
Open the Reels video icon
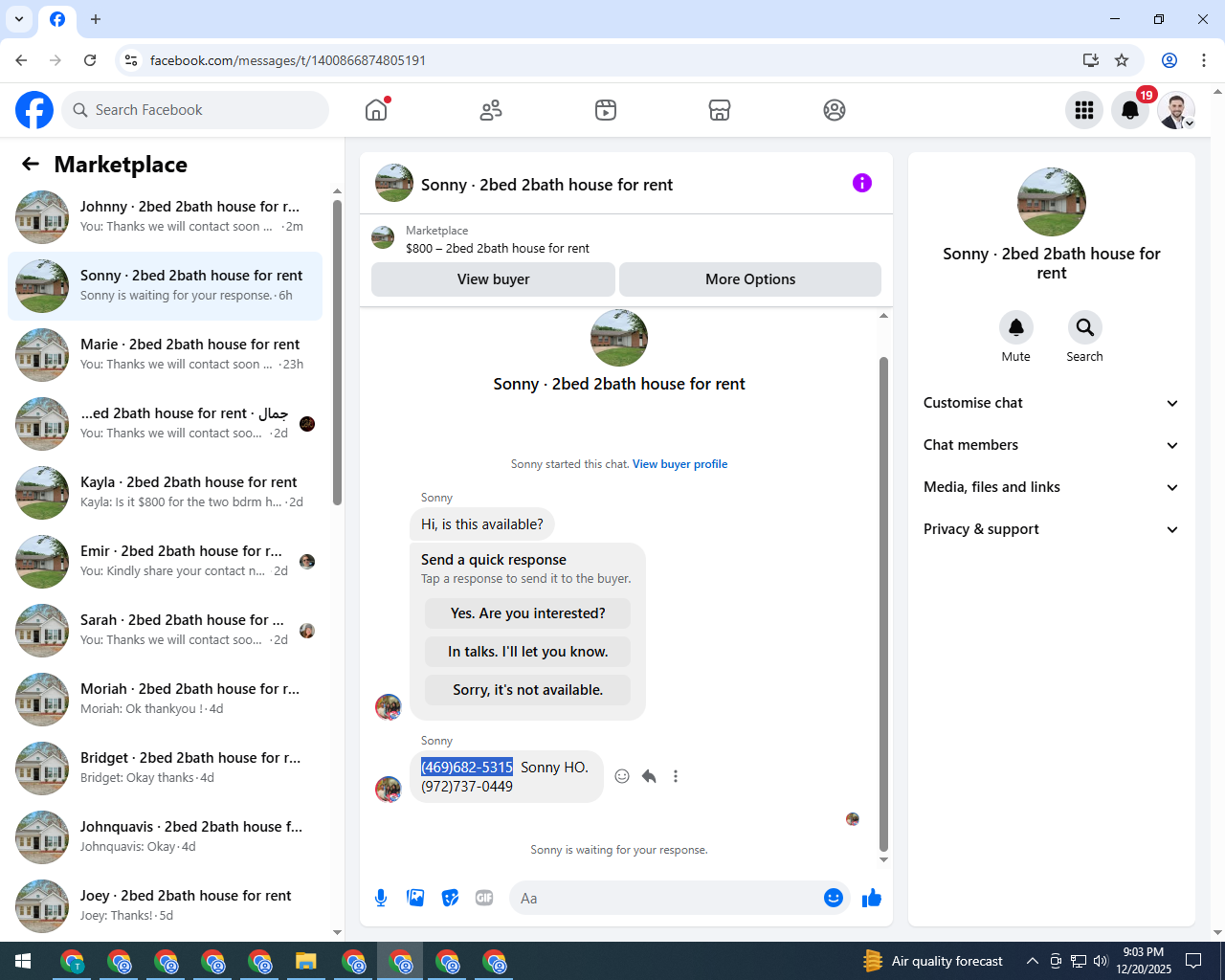coord(606,110)
